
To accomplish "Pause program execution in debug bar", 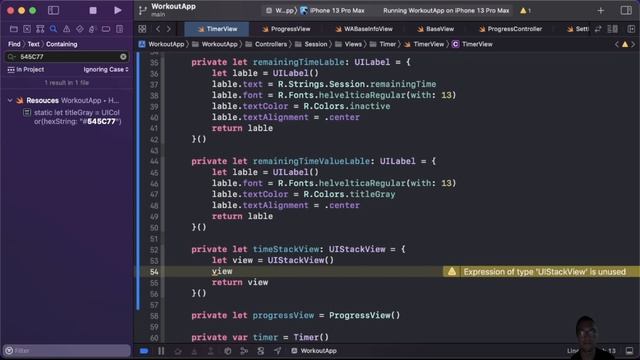I will (161, 351).
